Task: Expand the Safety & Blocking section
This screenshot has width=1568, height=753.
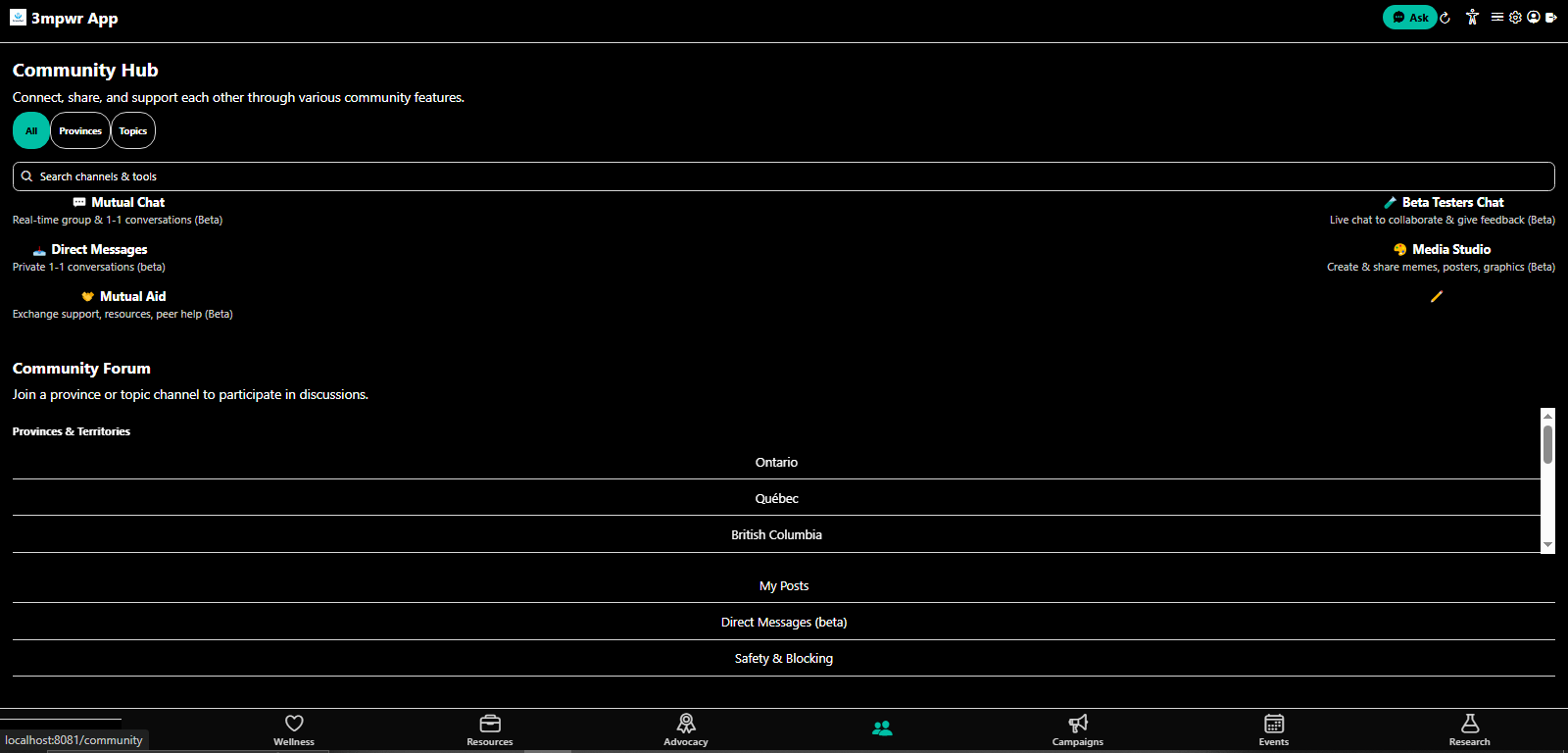Action: (784, 658)
